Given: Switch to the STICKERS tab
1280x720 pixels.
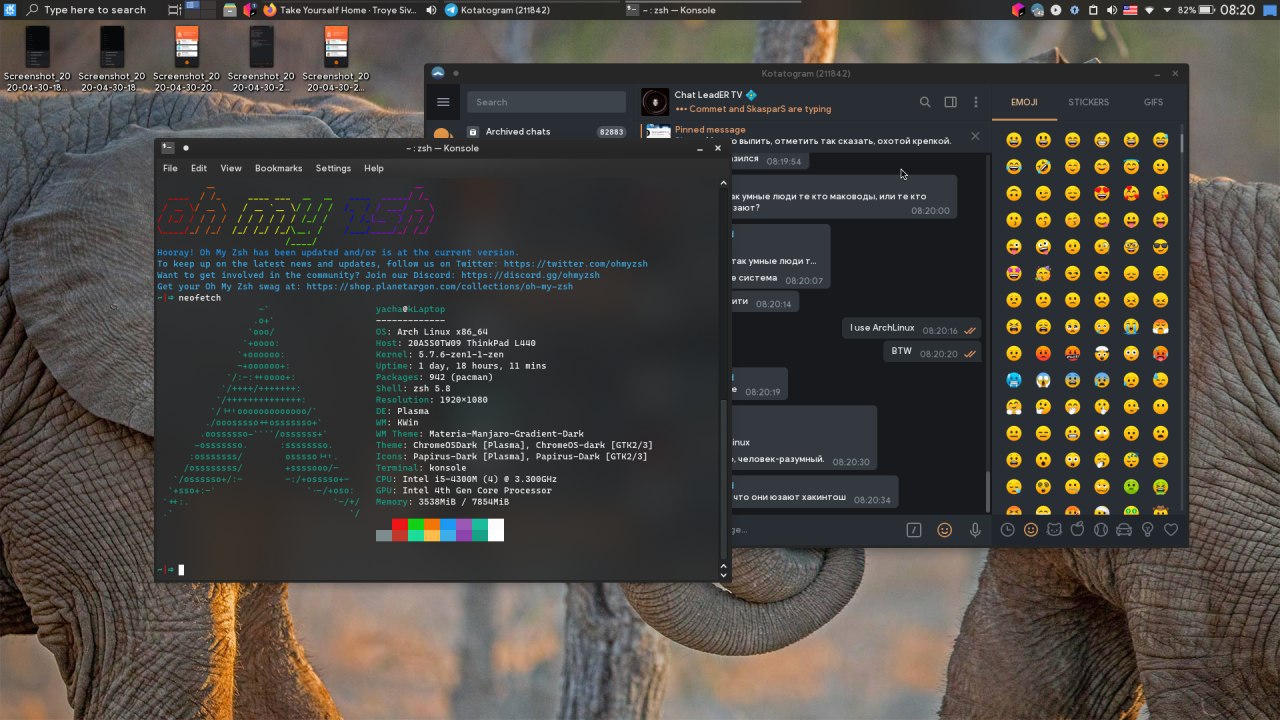Looking at the screenshot, I should tap(1088, 102).
